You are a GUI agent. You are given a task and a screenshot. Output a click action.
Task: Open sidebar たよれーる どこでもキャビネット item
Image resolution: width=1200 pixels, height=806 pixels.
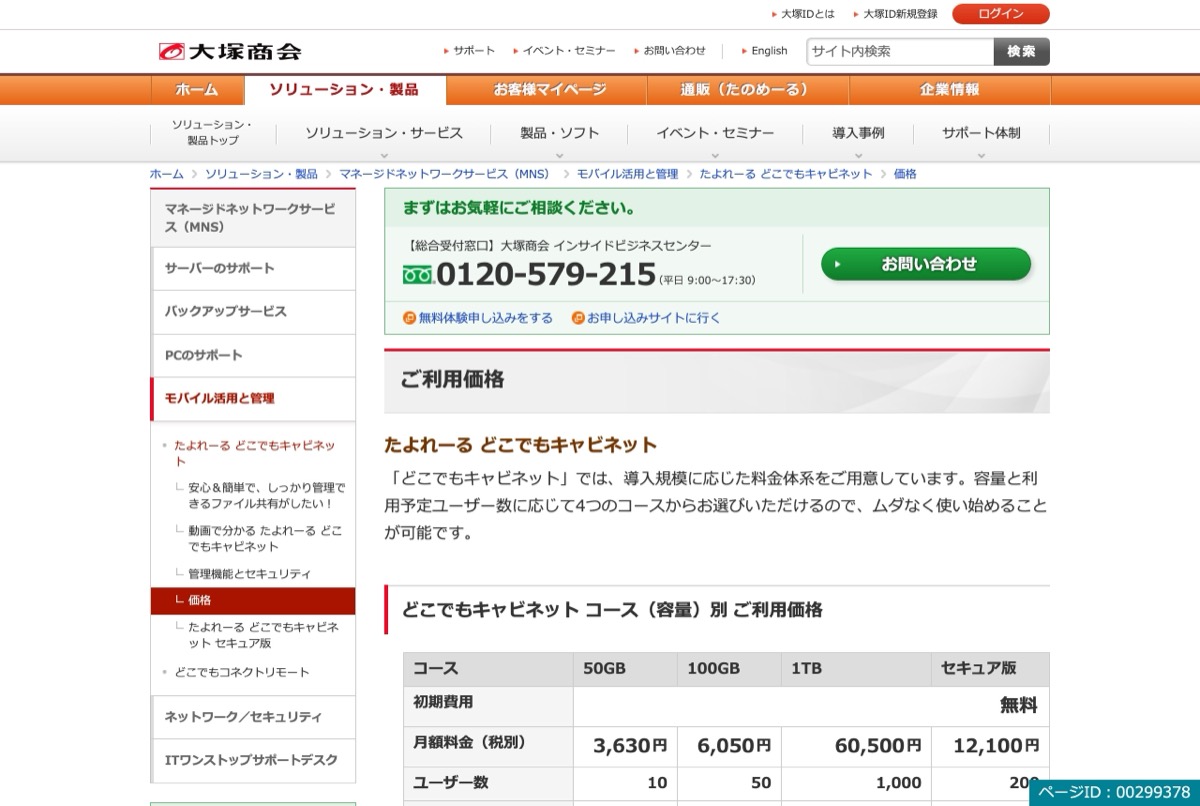(256, 453)
